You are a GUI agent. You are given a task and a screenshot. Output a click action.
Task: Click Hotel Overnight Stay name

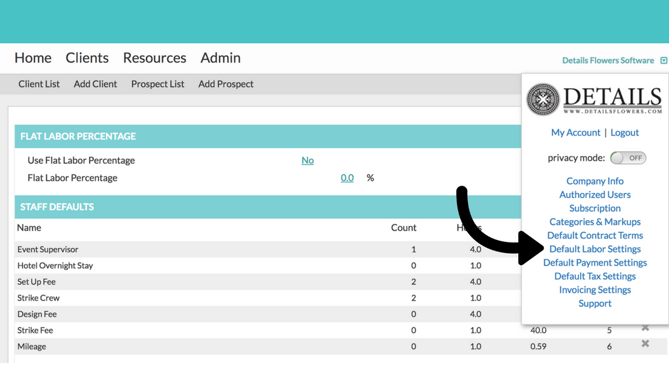click(x=55, y=265)
